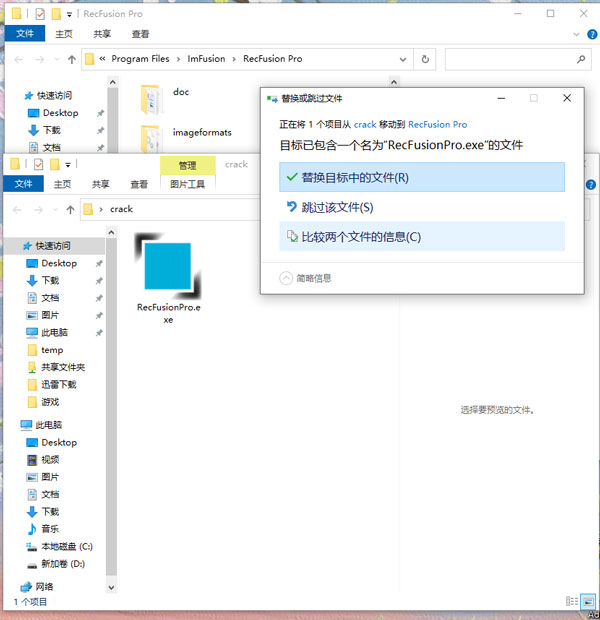Viewport: 600px width, 620px height.
Task: Open pinned Desktop under 快速访问 in crack window
Action: 59,263
